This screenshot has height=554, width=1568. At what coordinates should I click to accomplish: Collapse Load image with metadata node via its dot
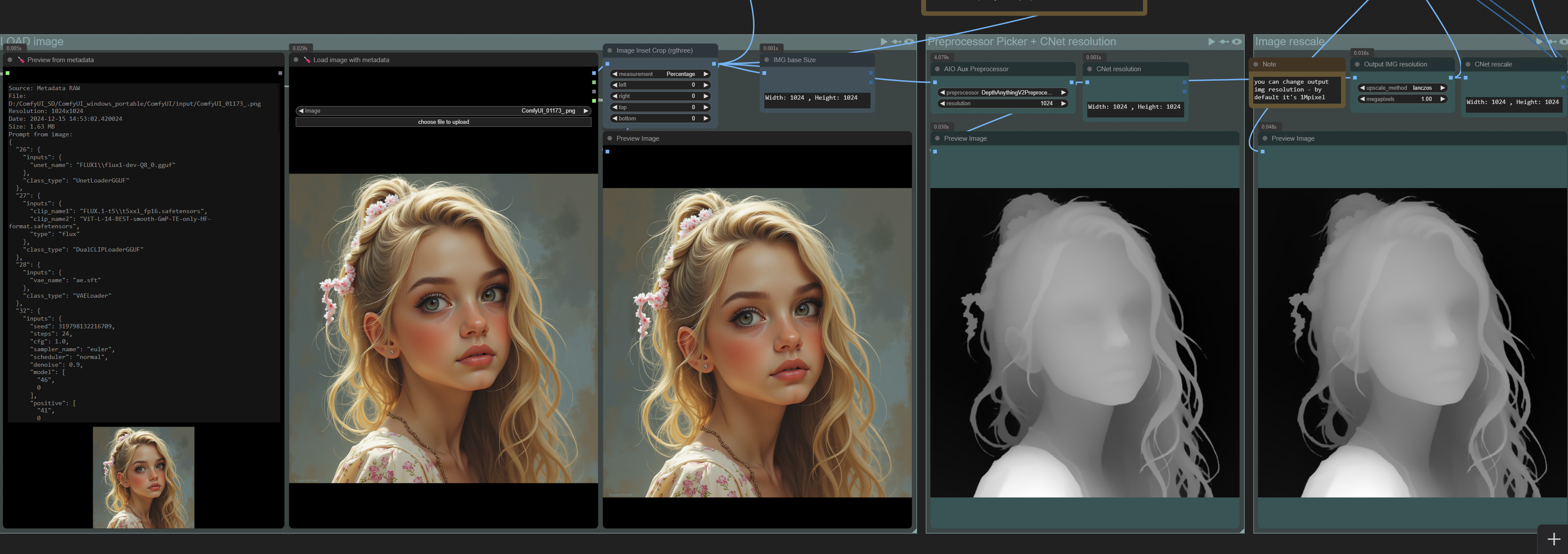click(x=296, y=60)
